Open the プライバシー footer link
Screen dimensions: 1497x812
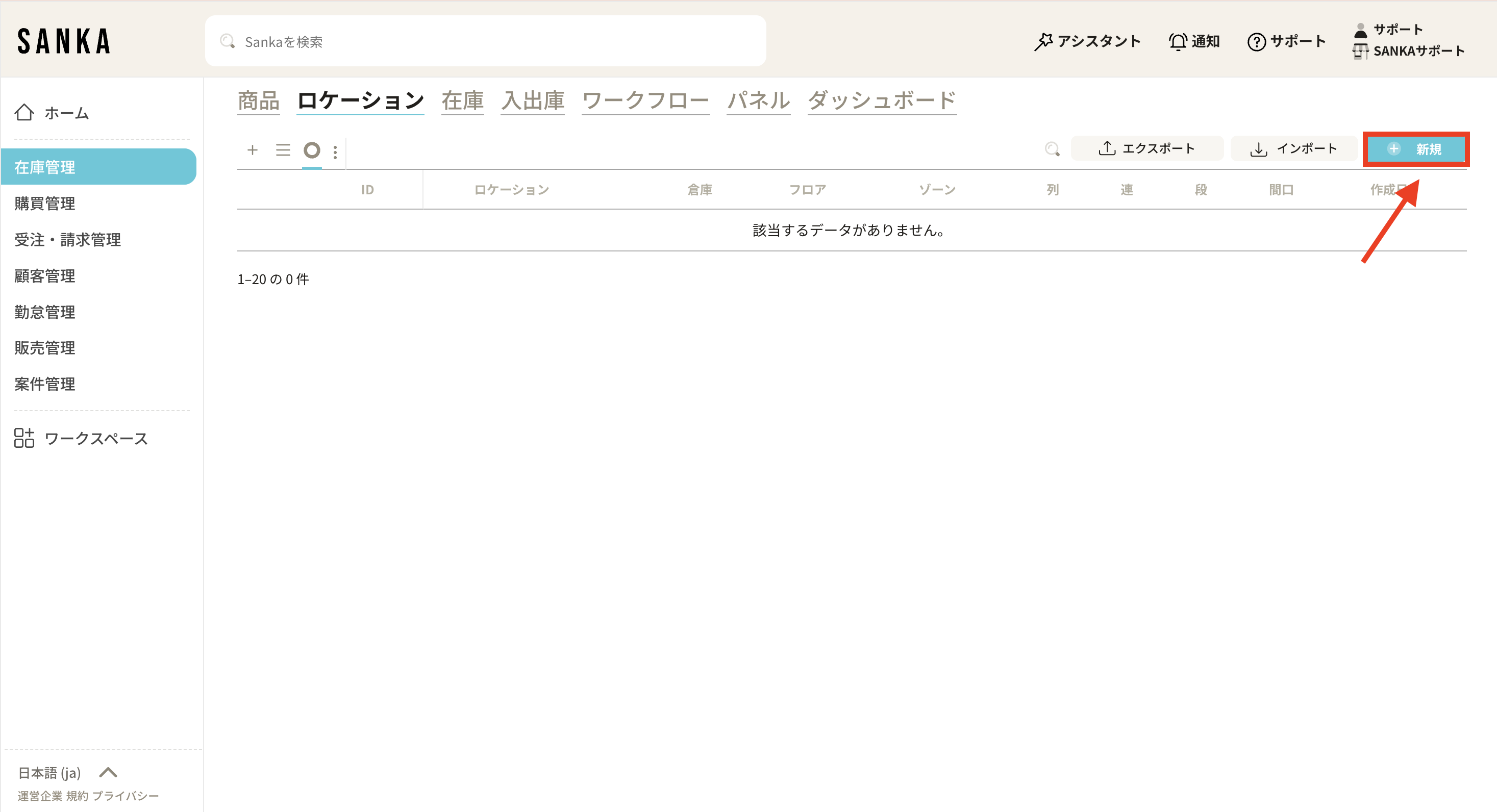pyautogui.click(x=126, y=796)
